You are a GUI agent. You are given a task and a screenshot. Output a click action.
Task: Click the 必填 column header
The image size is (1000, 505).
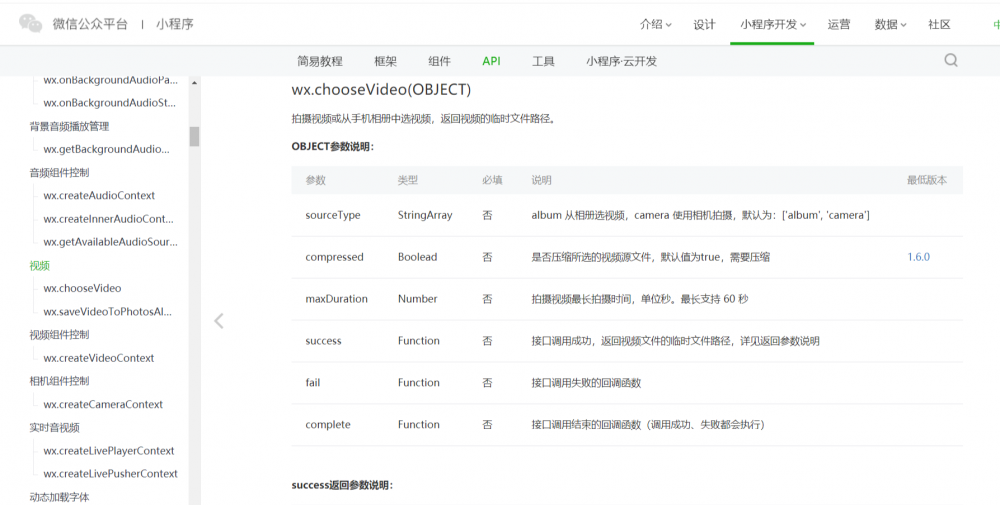tap(492, 180)
